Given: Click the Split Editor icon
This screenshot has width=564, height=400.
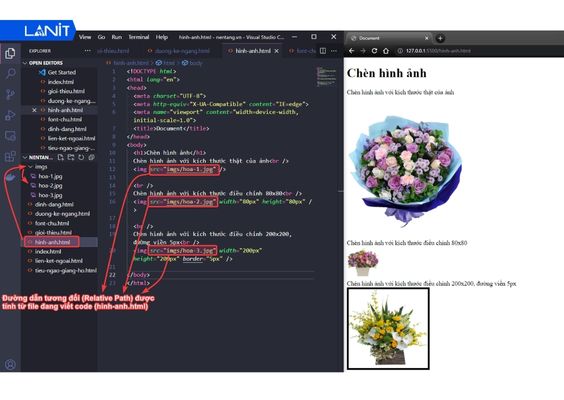Looking at the screenshot, I should (323, 51).
